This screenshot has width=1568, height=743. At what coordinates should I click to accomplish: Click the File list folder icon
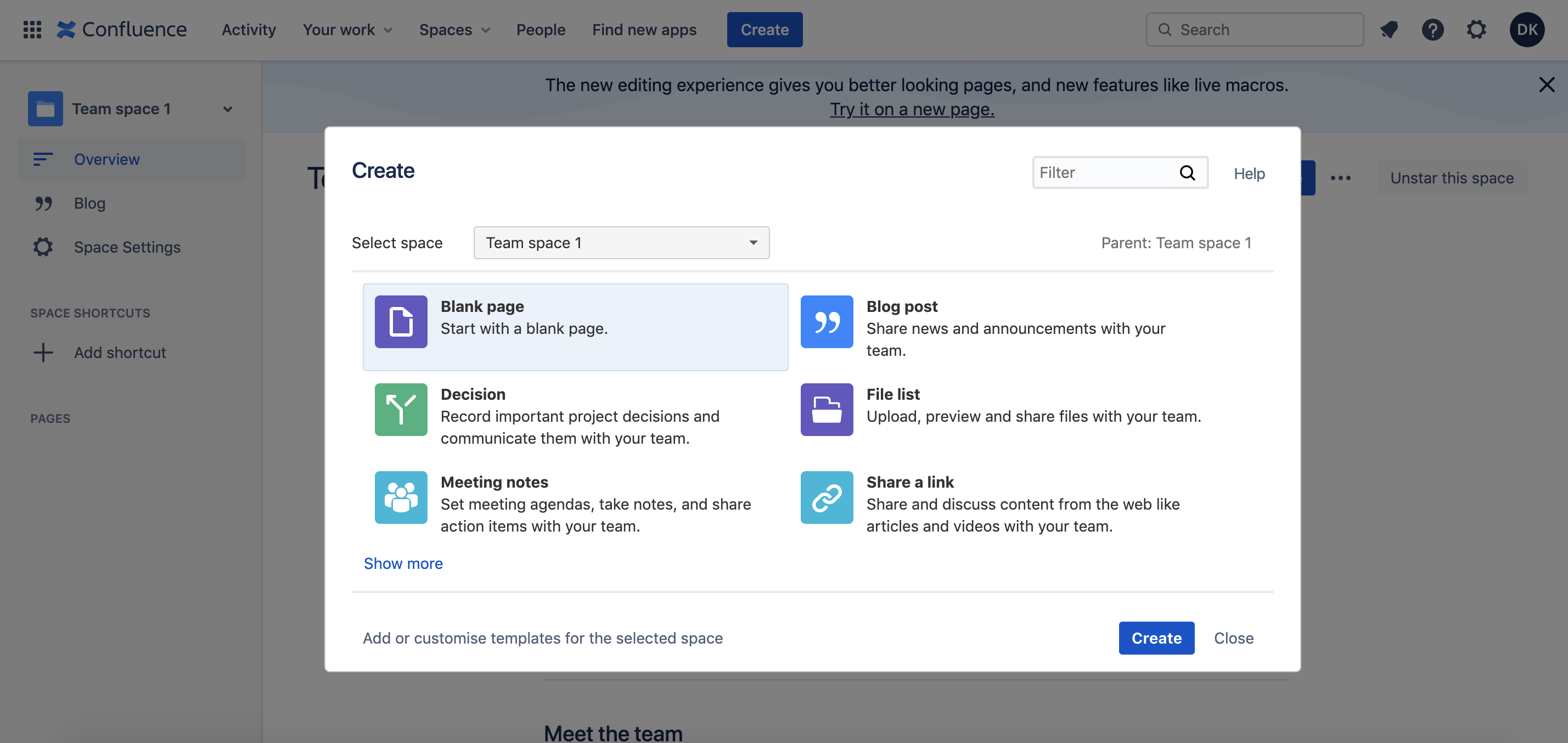tap(827, 409)
